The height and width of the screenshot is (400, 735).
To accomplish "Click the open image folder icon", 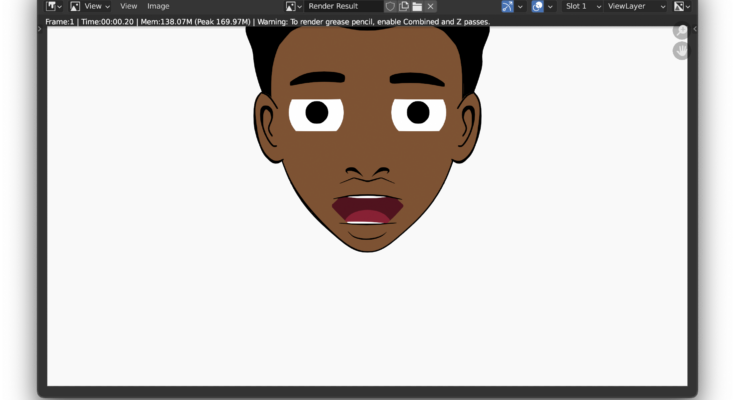I will click(x=417, y=6).
